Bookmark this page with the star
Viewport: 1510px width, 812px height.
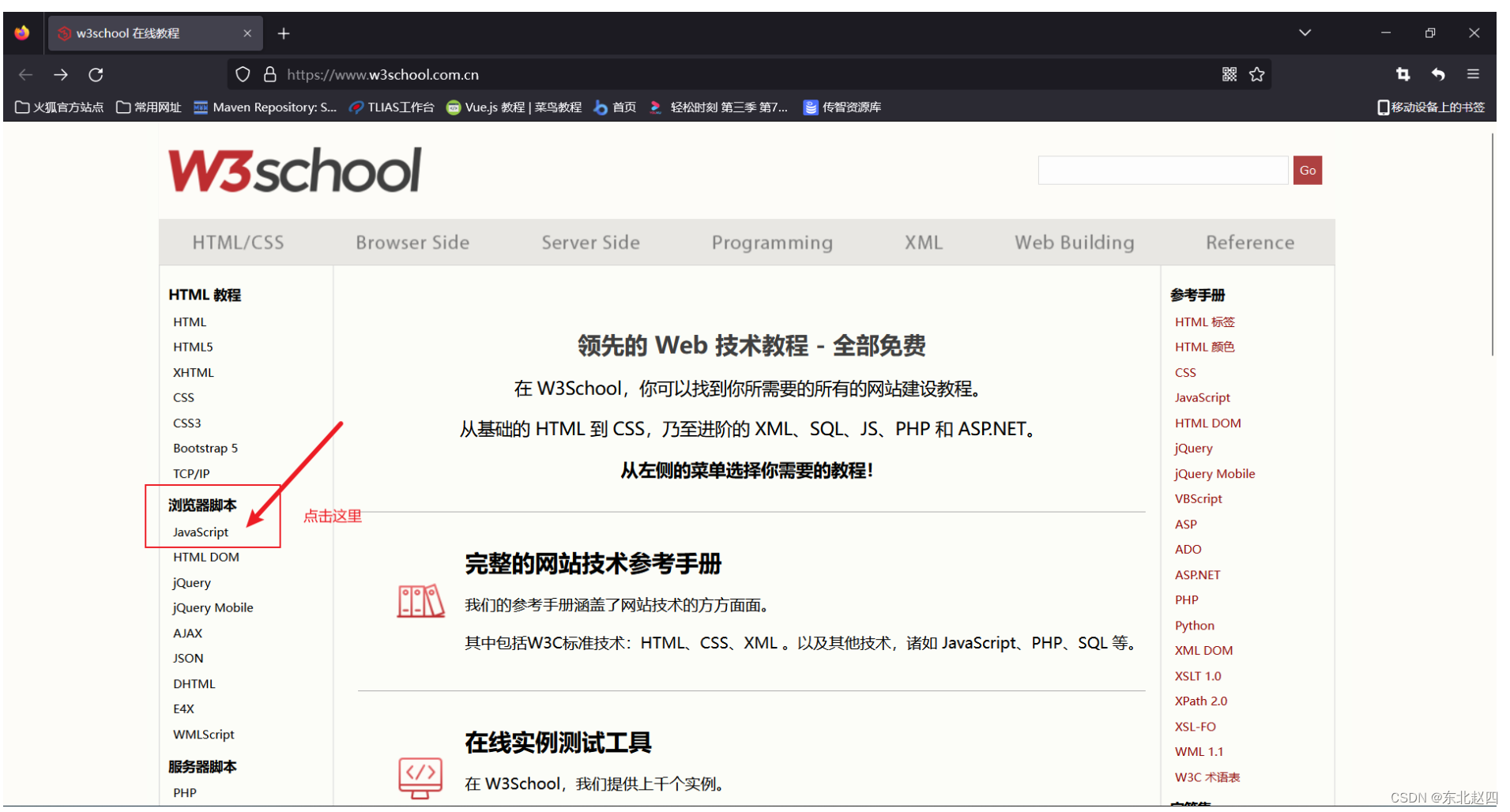(x=1256, y=74)
